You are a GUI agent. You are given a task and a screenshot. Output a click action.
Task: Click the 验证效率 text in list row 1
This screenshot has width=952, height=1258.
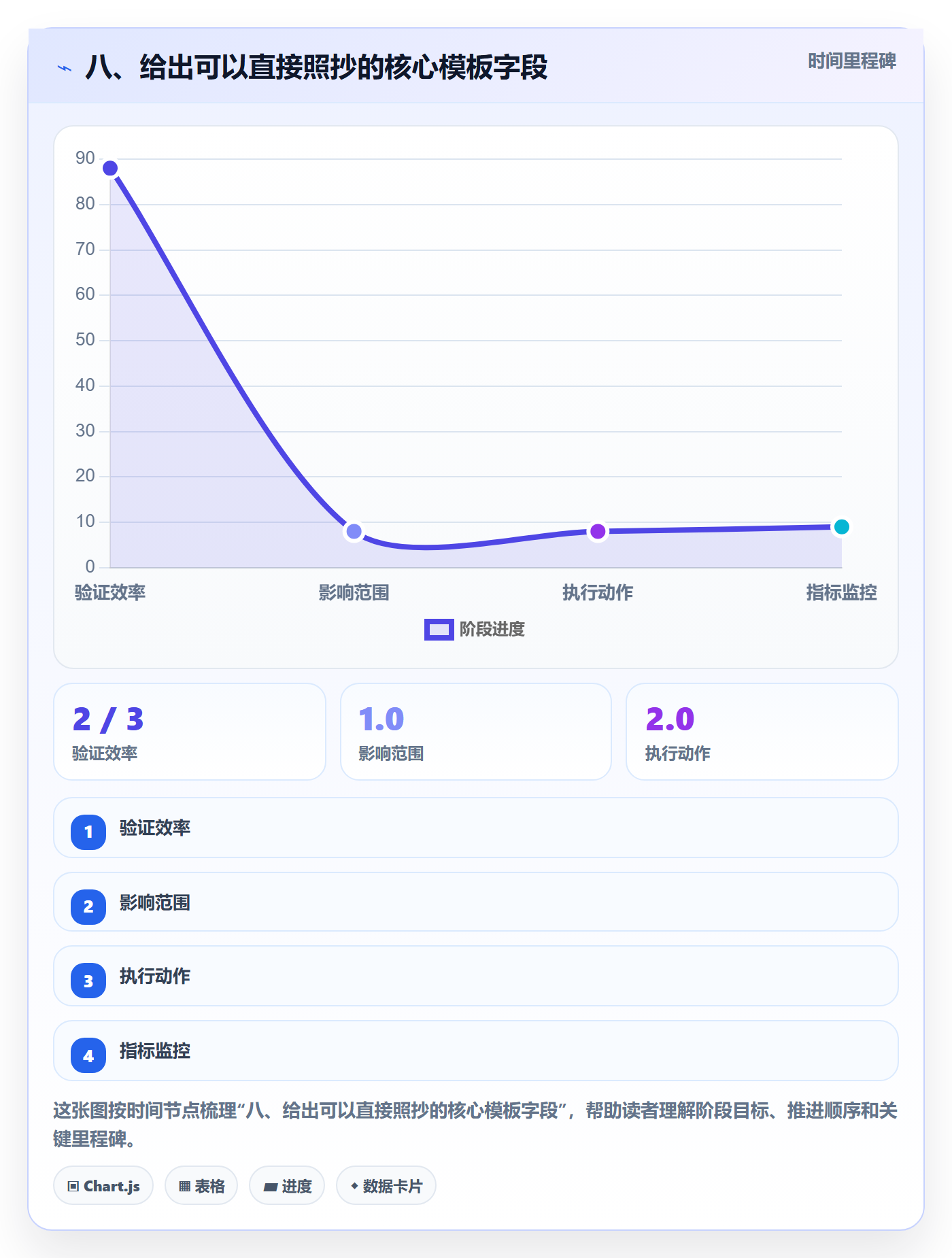155,828
